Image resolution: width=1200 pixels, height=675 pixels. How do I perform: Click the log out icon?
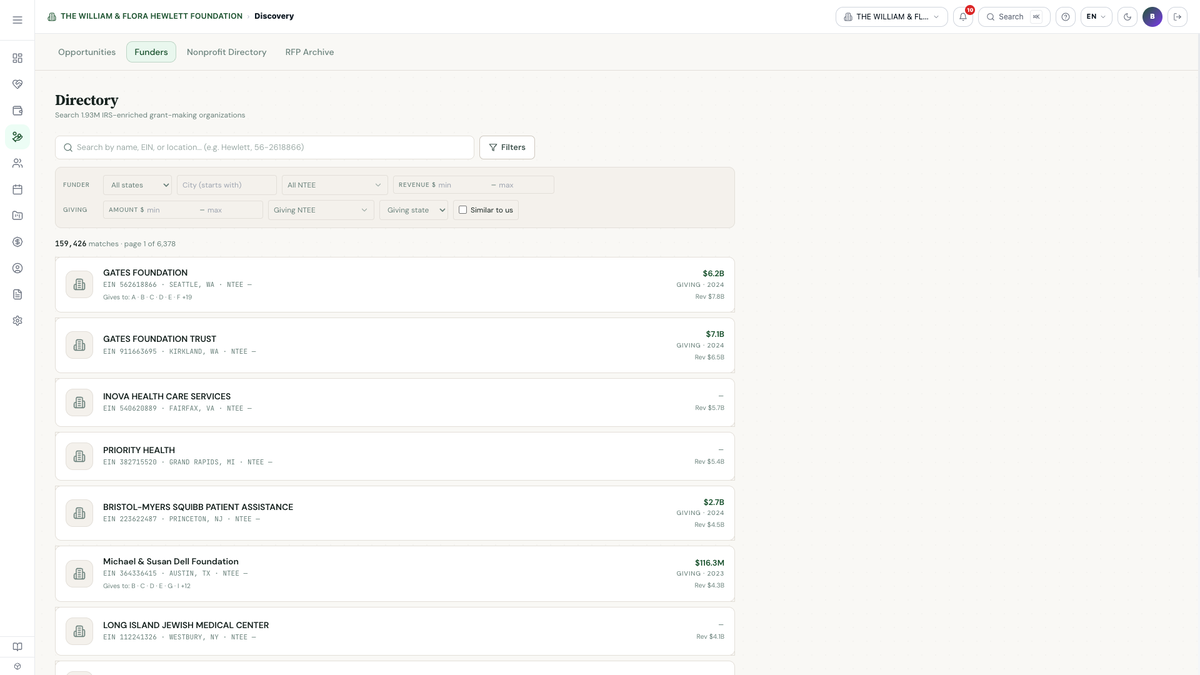[1178, 17]
